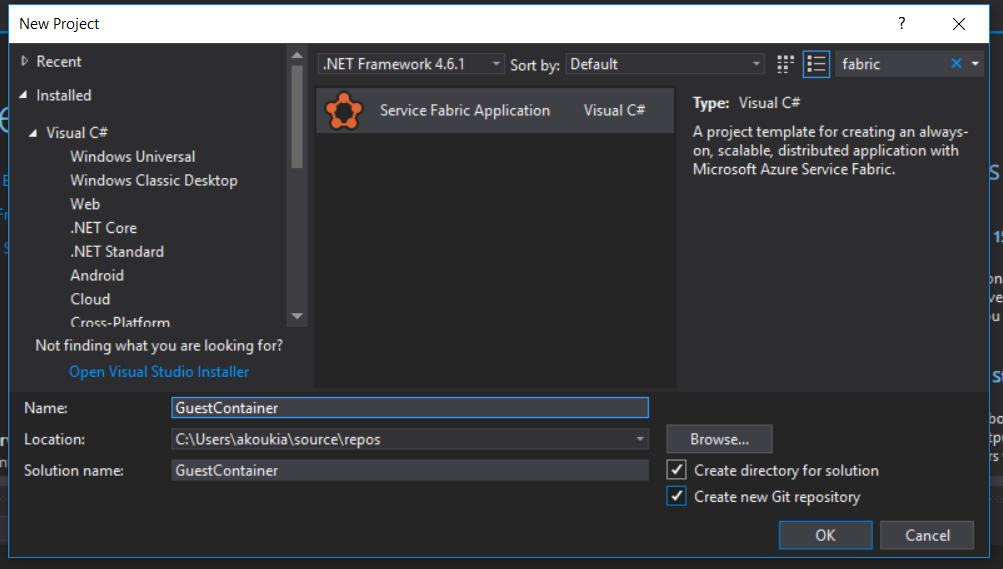This screenshot has height=569, width=1003.
Task: Click the Browse... button
Action: click(719, 439)
